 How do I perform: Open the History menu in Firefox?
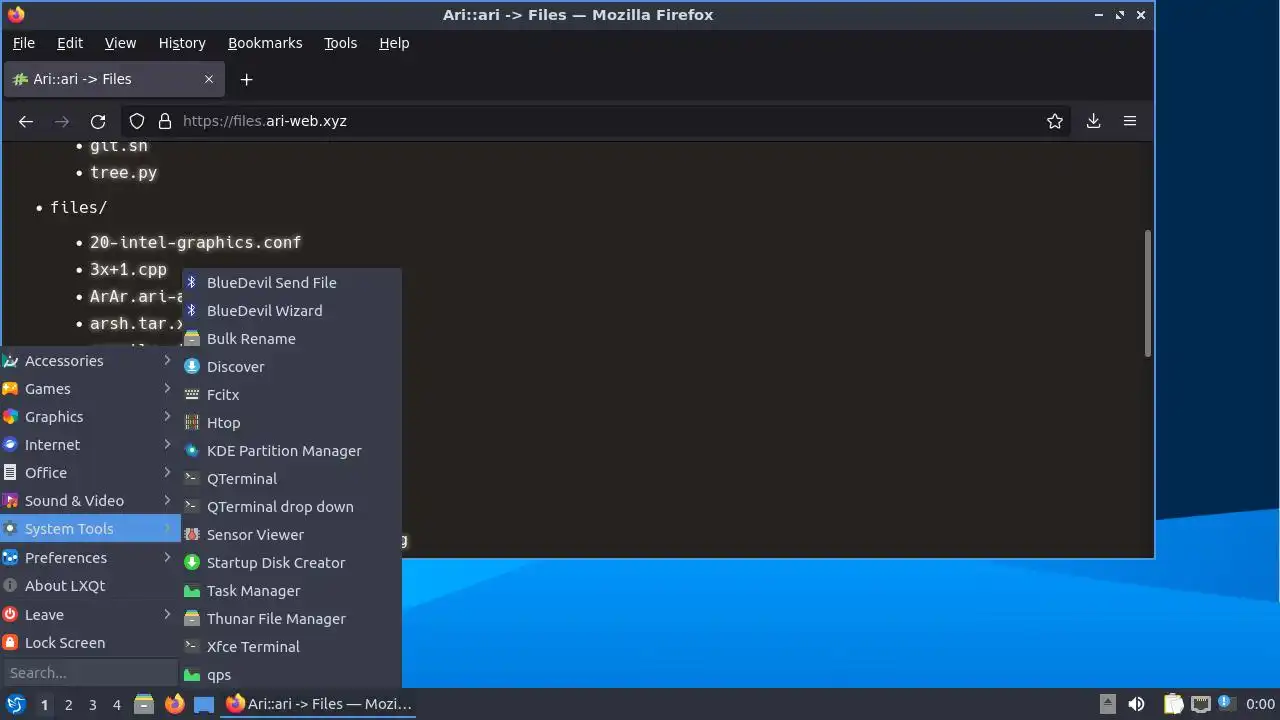182,43
